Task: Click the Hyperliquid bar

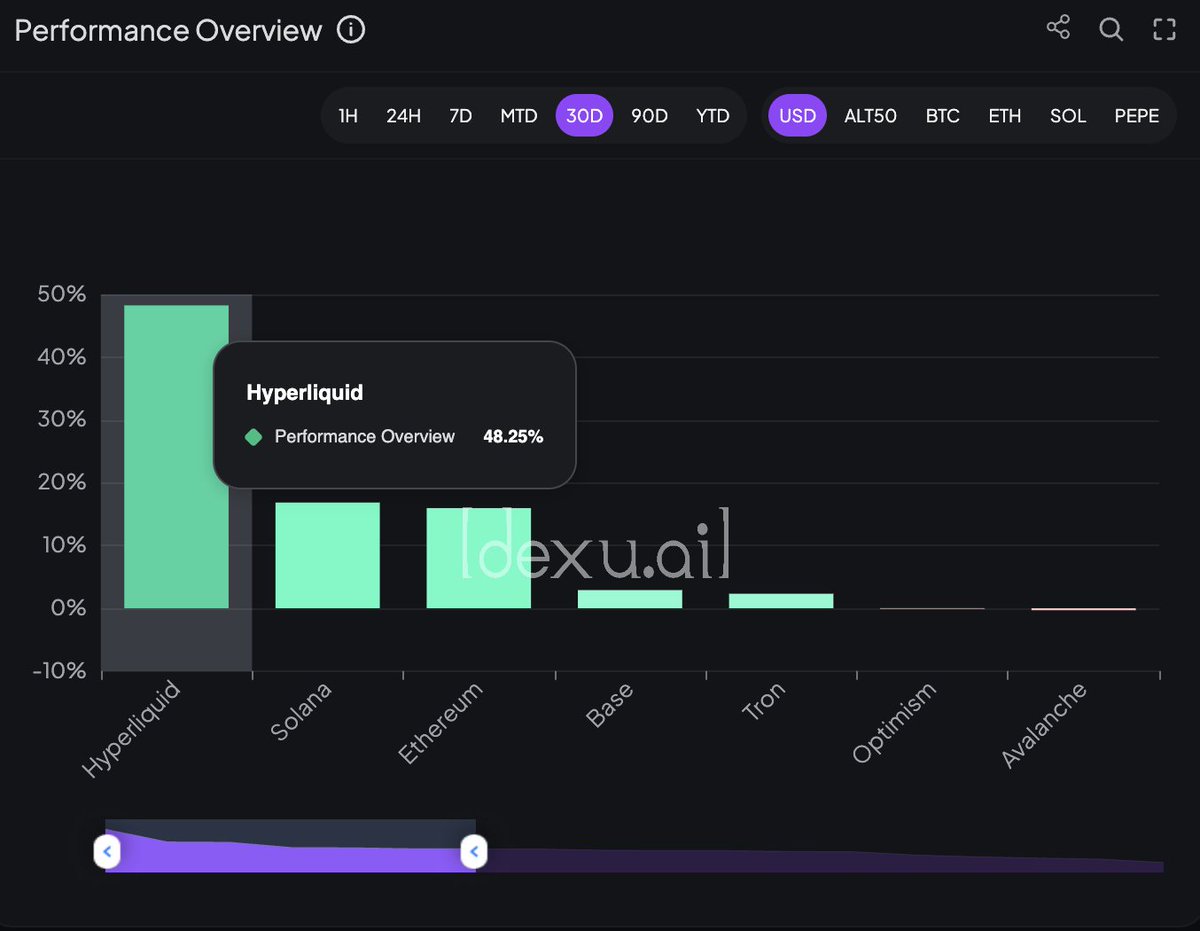Action: click(x=176, y=456)
